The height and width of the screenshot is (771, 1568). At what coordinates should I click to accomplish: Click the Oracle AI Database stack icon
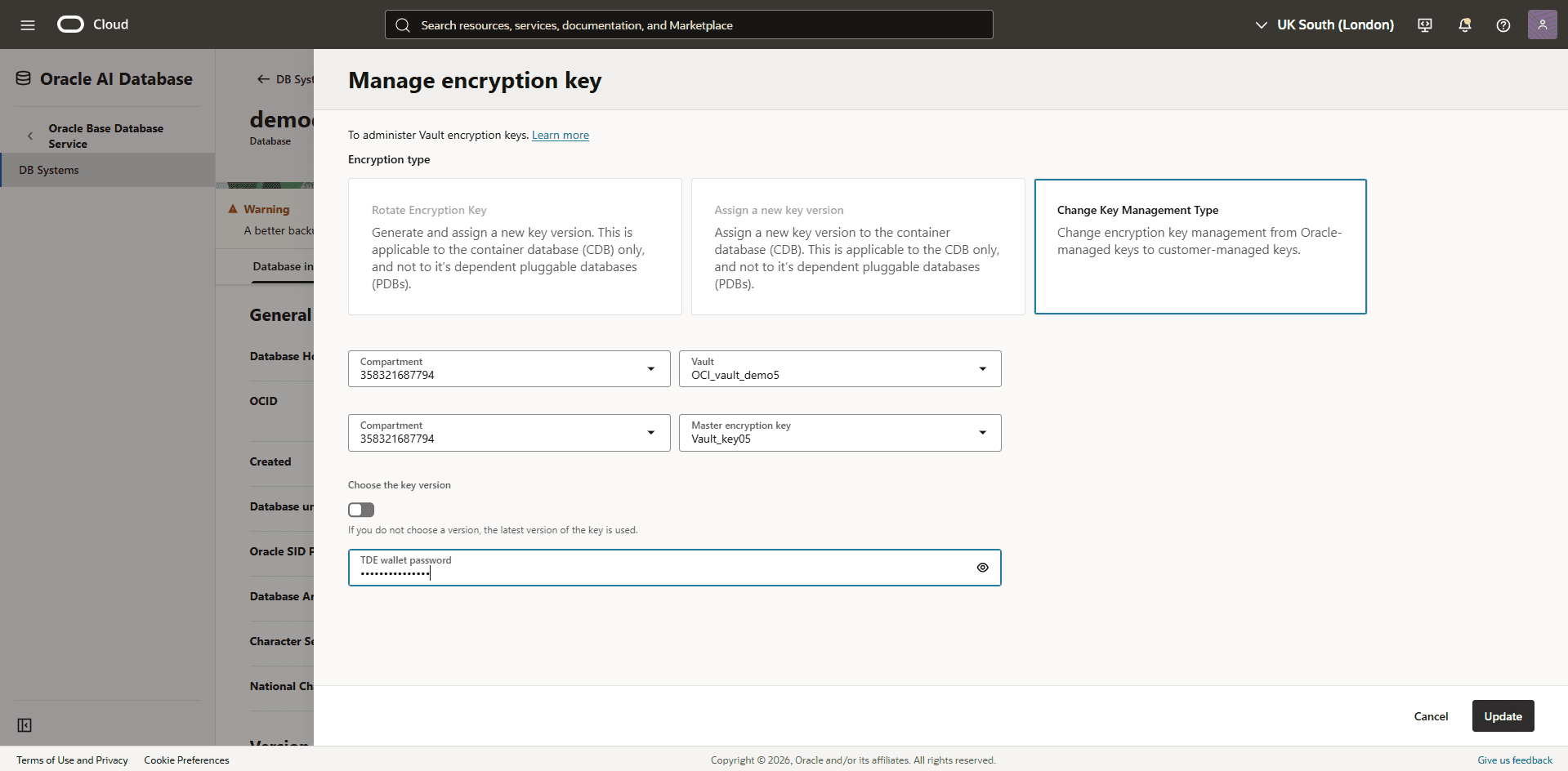point(24,78)
